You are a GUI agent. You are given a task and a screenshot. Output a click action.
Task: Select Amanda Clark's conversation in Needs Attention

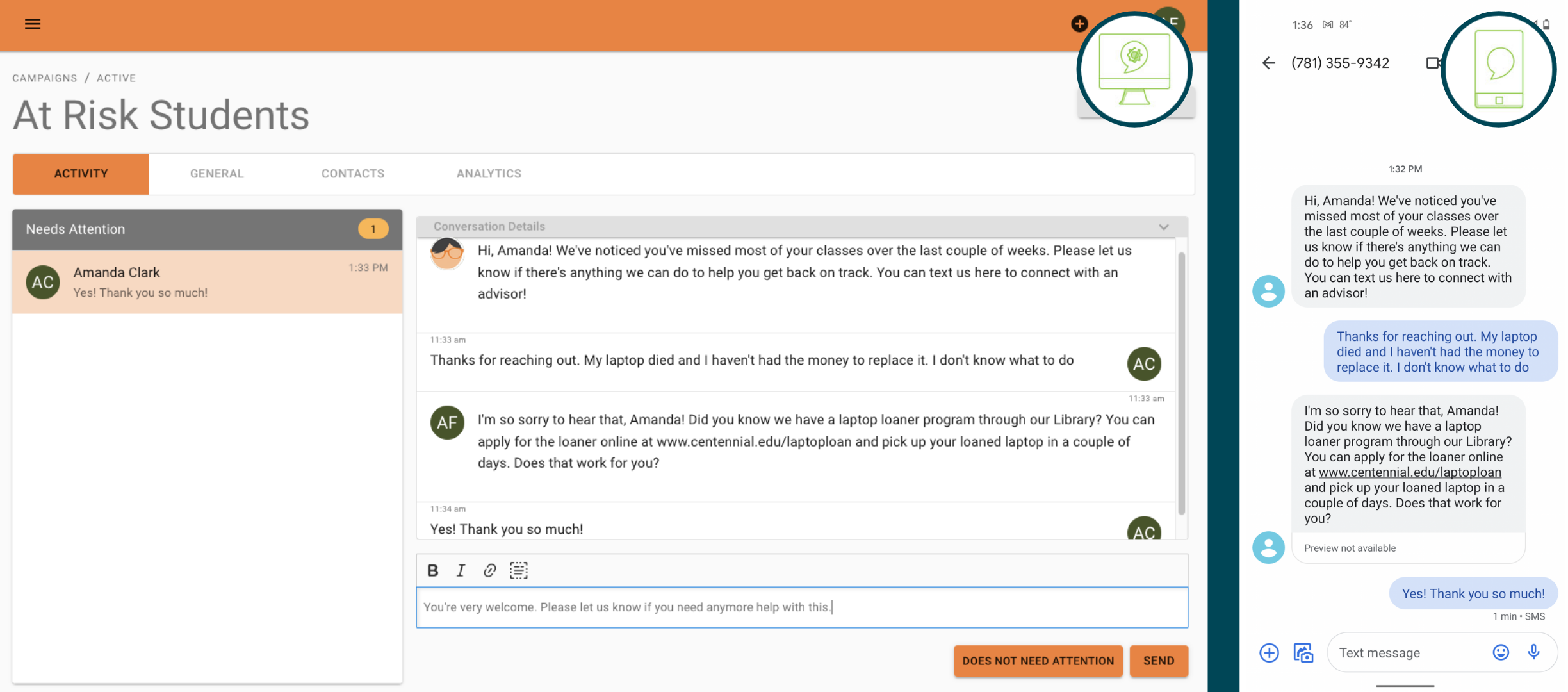pos(206,281)
